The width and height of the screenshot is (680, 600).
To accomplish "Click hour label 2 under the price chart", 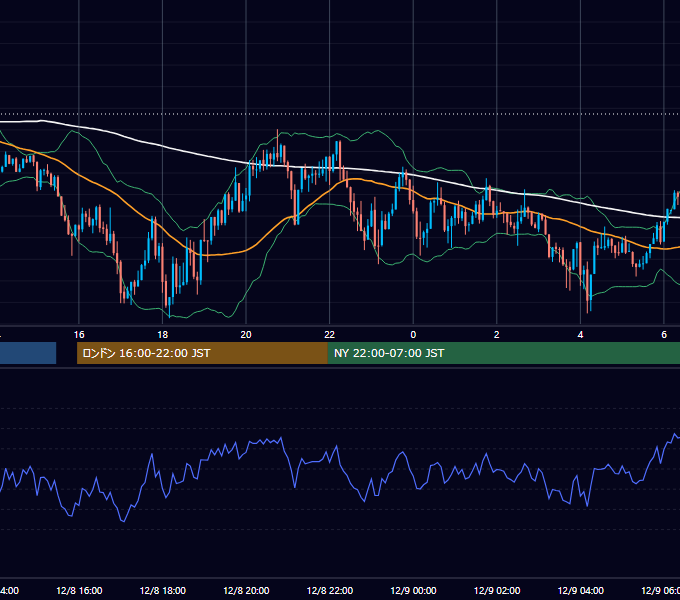I will coord(497,335).
